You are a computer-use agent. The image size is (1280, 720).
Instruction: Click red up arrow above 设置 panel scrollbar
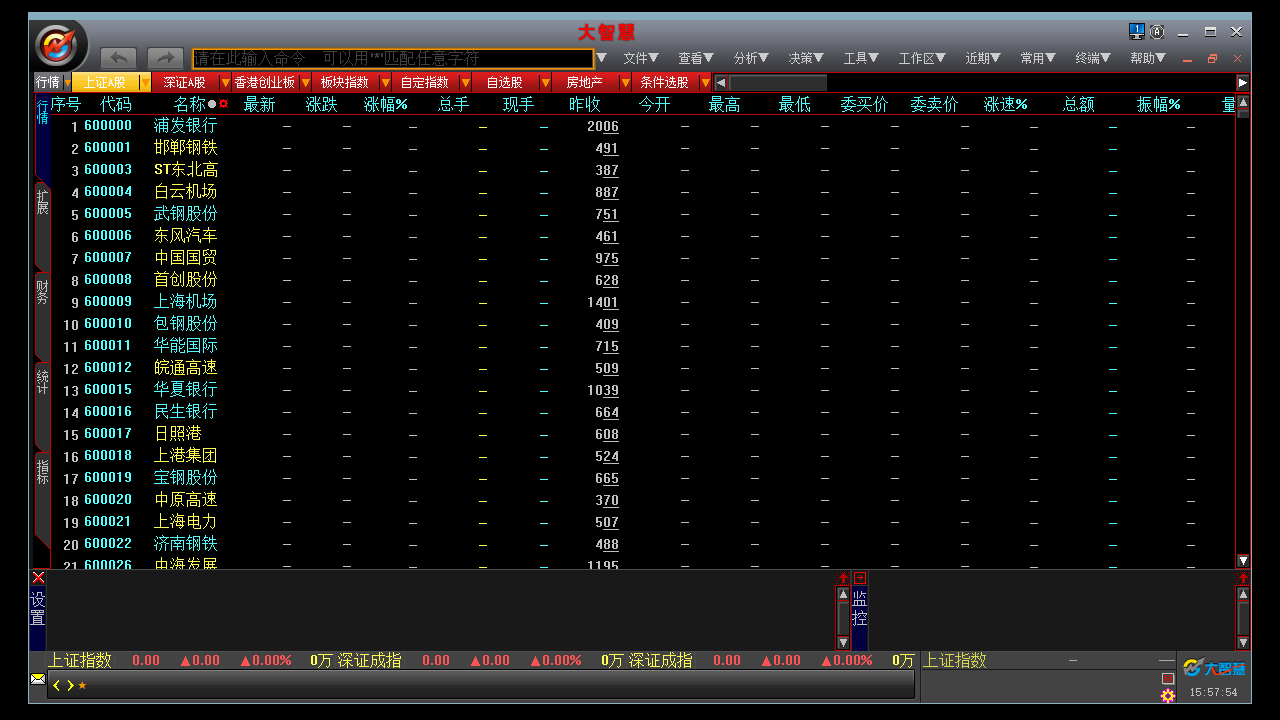coord(843,578)
